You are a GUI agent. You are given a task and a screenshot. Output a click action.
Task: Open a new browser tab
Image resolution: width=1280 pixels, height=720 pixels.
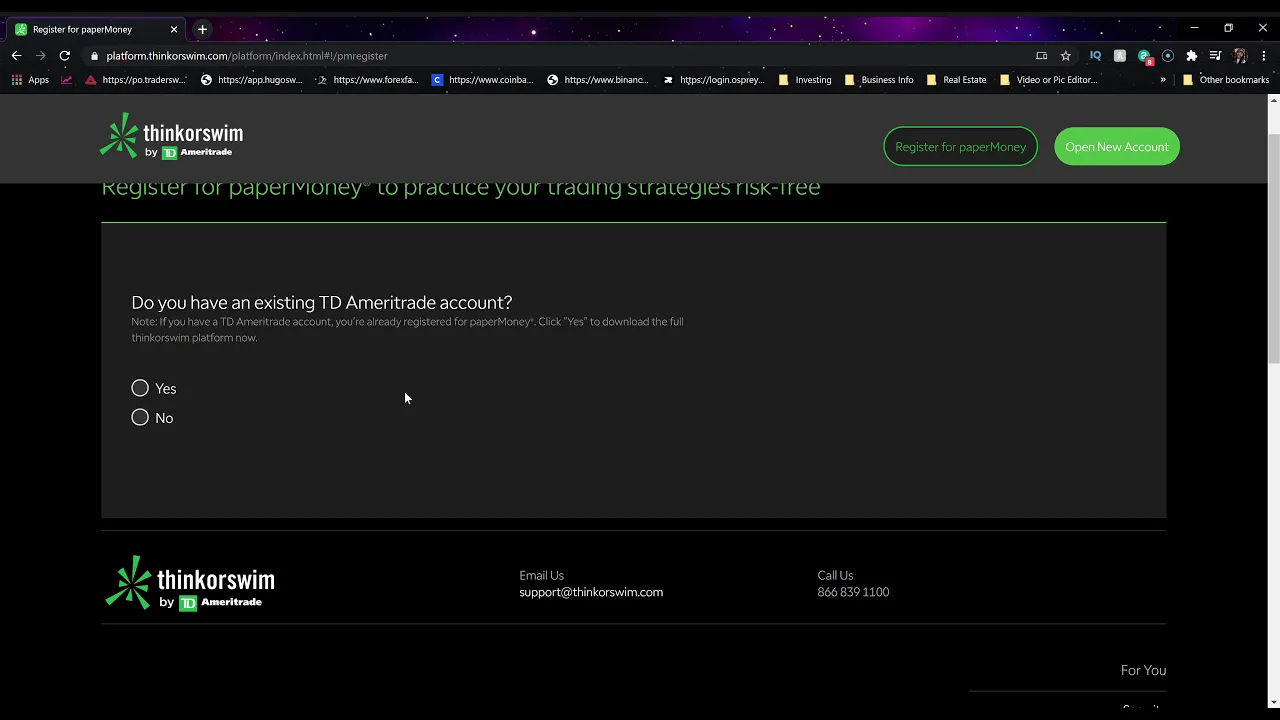[x=202, y=29]
